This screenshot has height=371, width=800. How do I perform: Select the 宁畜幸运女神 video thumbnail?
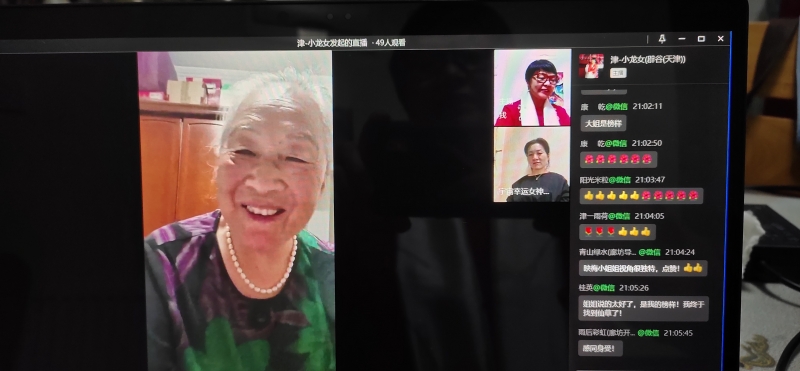pos(531,164)
